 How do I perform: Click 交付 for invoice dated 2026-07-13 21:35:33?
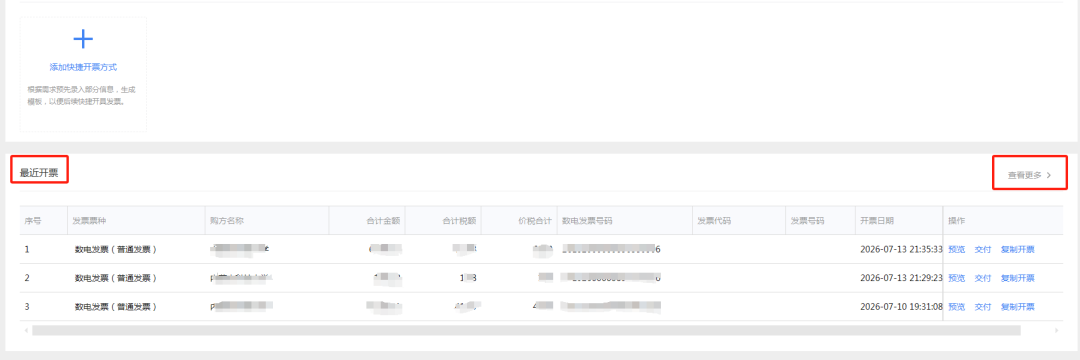pyautogui.click(x=983, y=250)
